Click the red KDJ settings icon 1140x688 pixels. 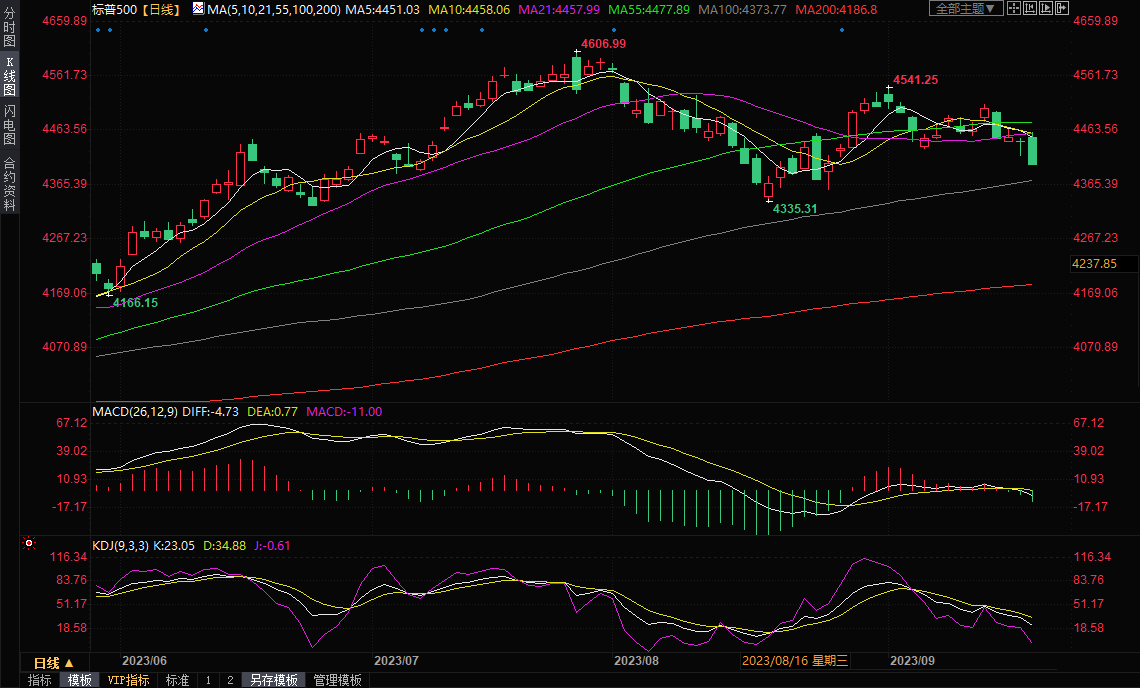[29, 544]
